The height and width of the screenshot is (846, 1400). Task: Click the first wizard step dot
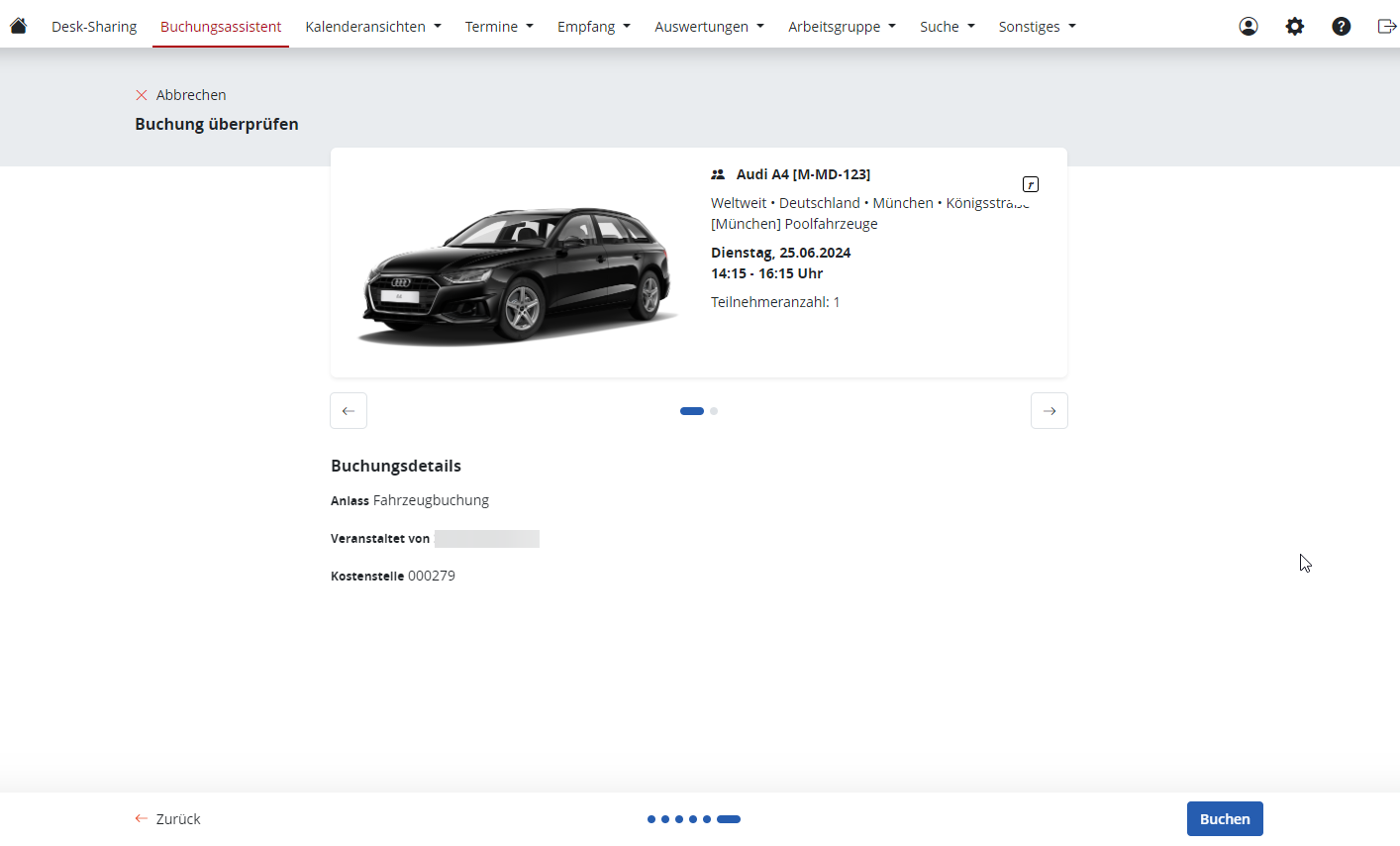tap(651, 819)
